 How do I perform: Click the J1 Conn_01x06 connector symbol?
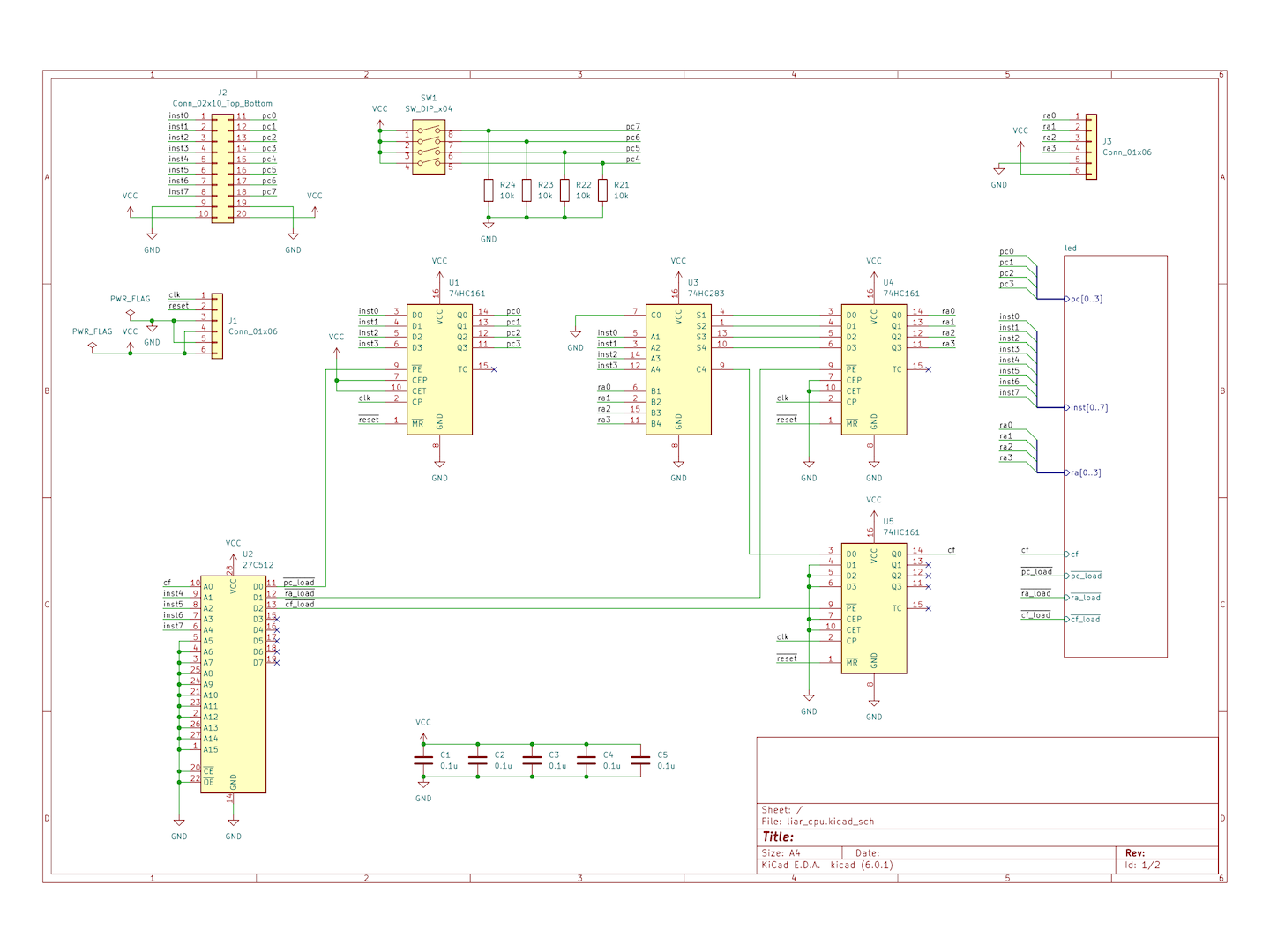tap(217, 326)
